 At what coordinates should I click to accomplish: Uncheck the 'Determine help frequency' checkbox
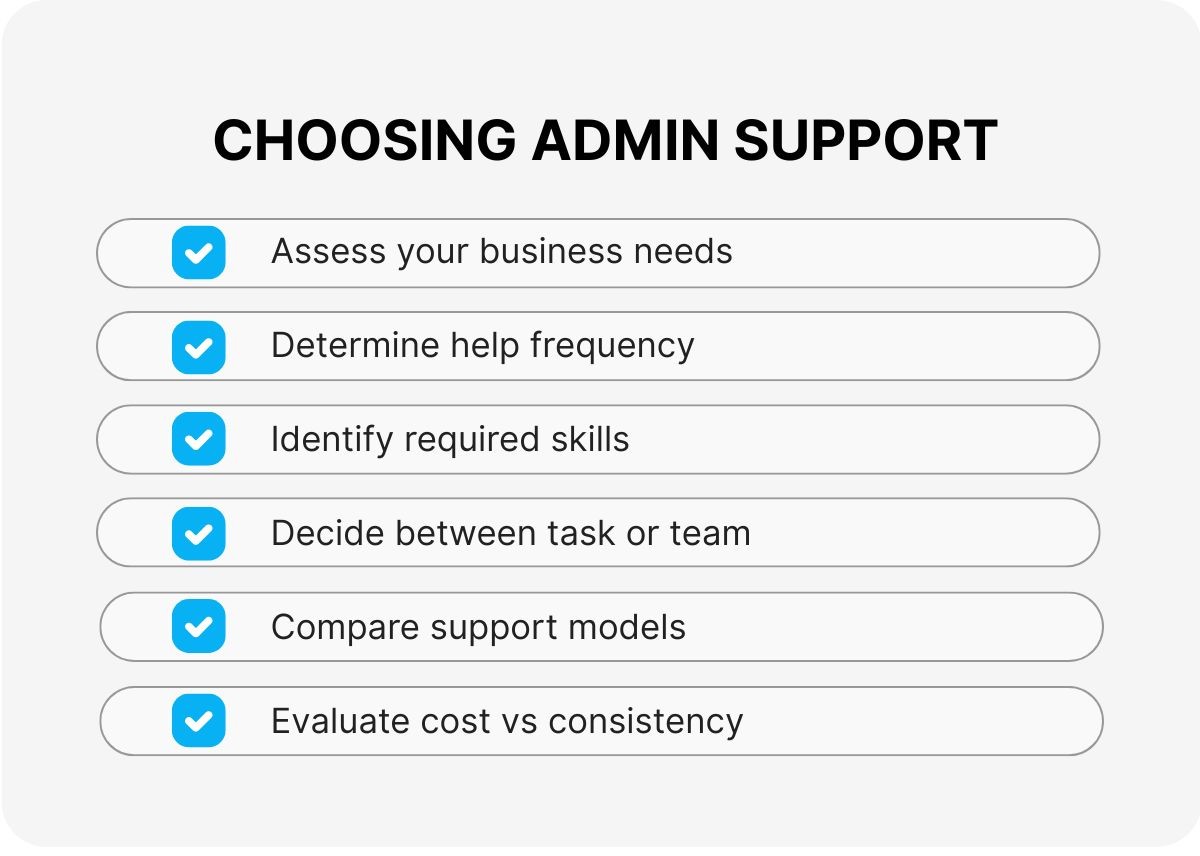click(198, 346)
